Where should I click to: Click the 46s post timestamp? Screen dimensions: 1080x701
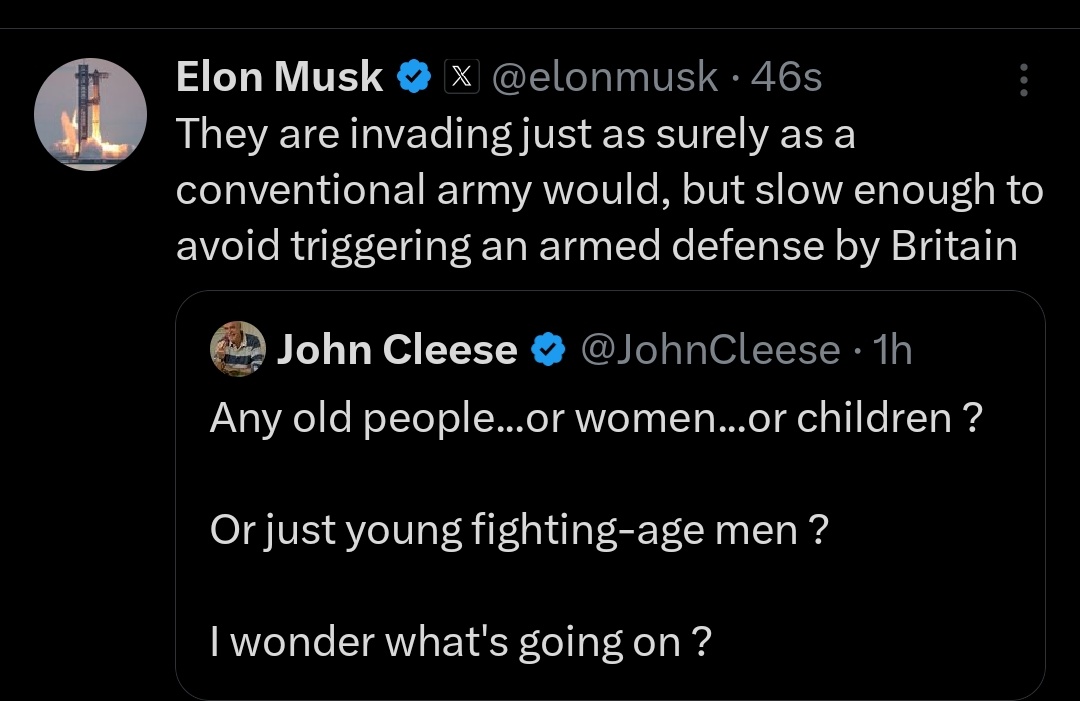[787, 76]
